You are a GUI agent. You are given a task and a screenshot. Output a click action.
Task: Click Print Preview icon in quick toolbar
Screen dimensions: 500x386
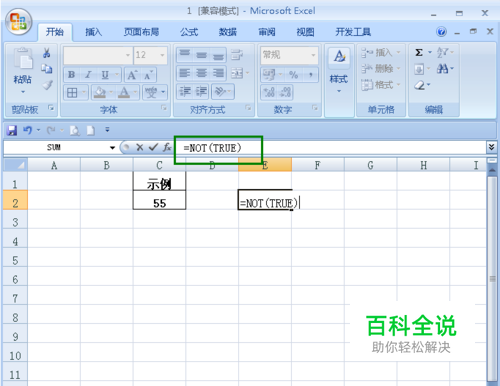point(75,130)
